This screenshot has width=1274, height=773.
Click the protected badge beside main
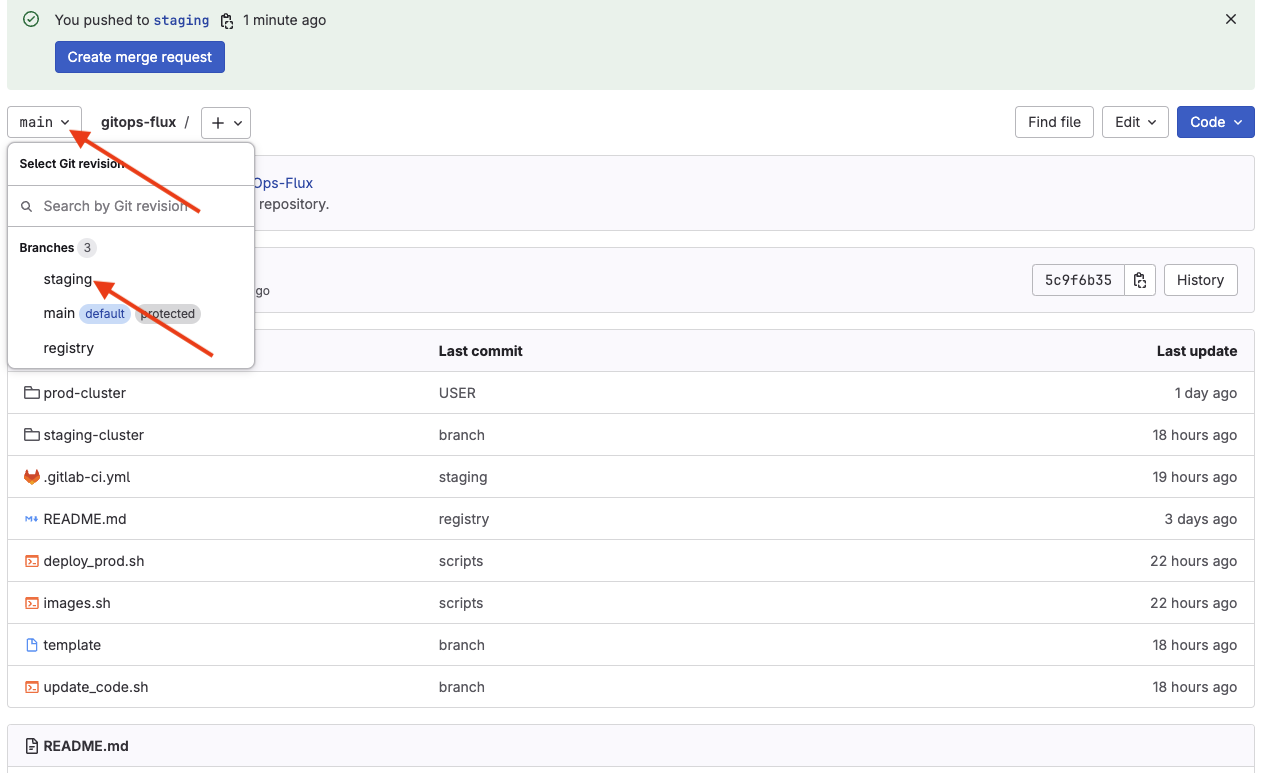(x=168, y=314)
